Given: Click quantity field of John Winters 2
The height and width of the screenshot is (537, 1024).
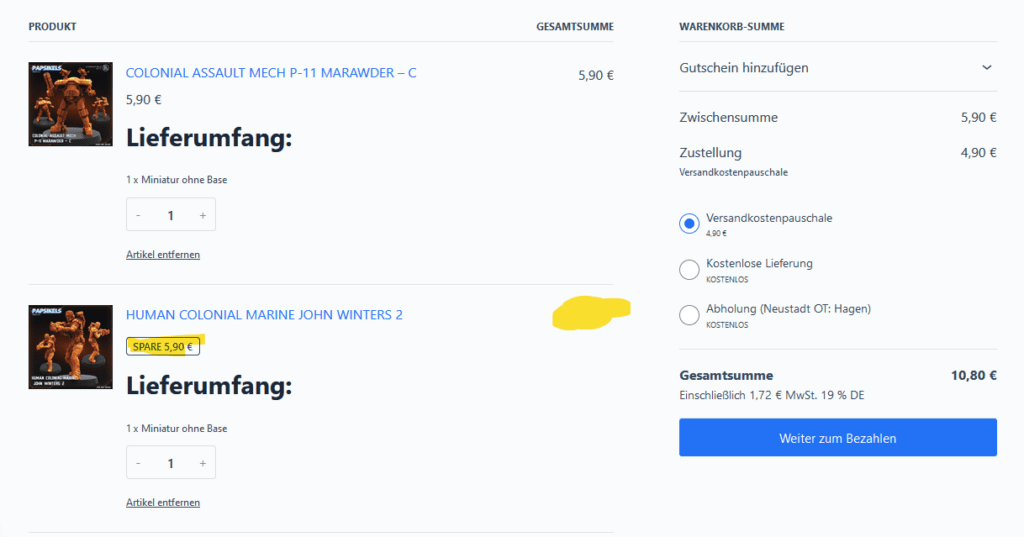Looking at the screenshot, I should [170, 463].
